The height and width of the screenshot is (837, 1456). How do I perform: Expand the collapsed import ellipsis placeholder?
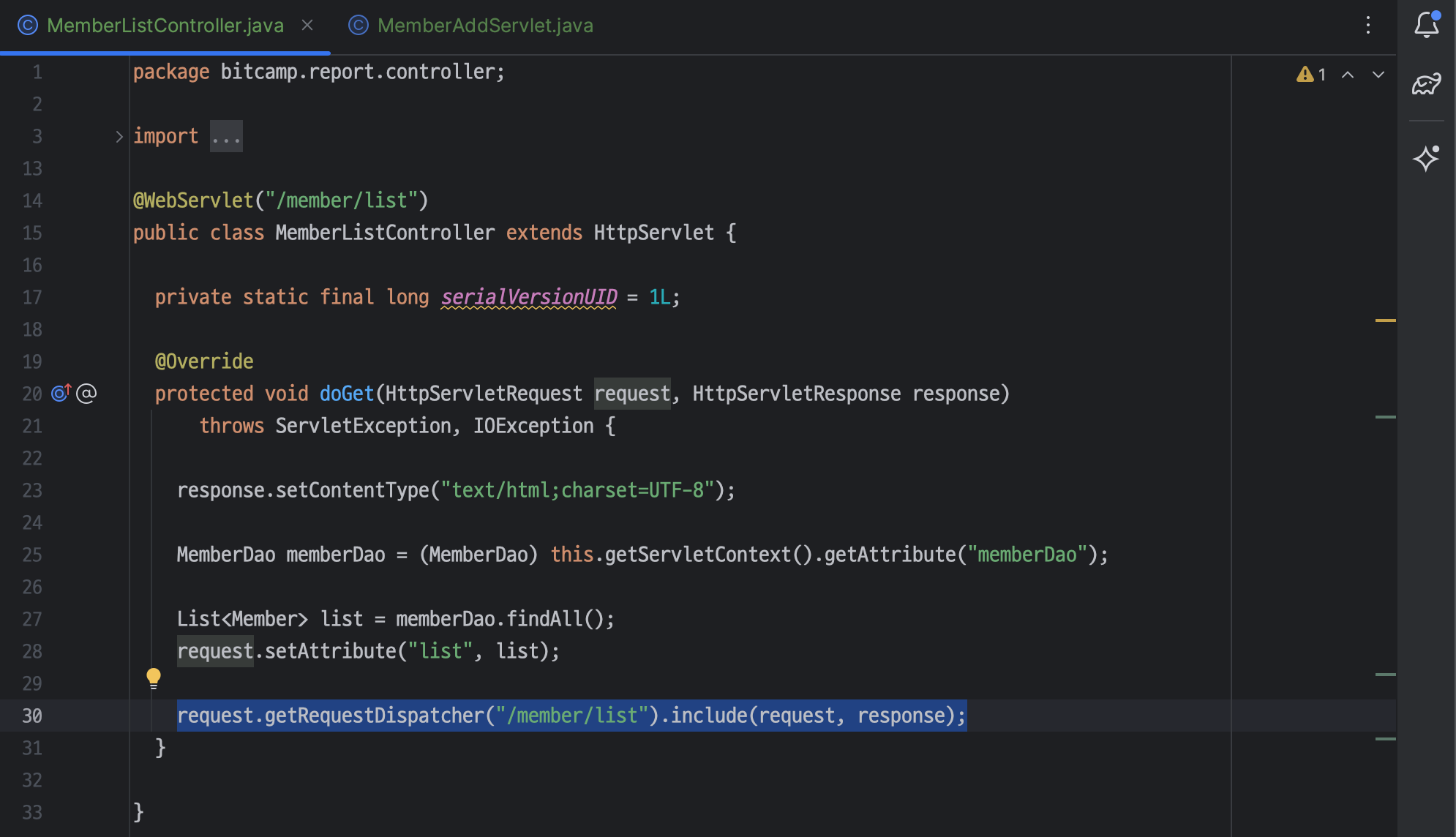pyautogui.click(x=226, y=137)
